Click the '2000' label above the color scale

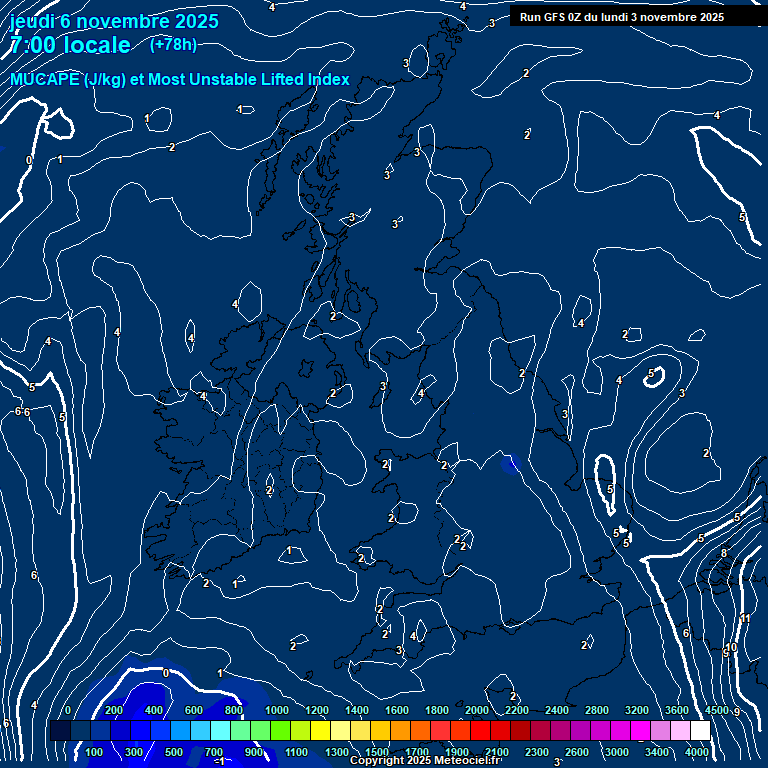point(477,710)
